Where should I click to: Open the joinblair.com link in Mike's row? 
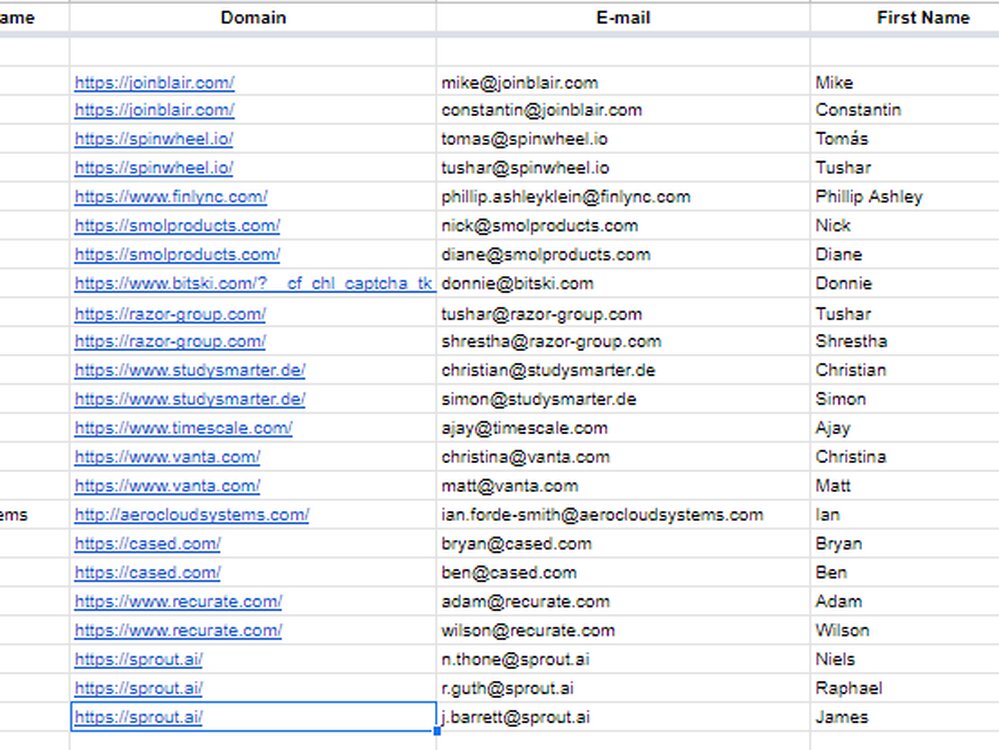point(154,83)
